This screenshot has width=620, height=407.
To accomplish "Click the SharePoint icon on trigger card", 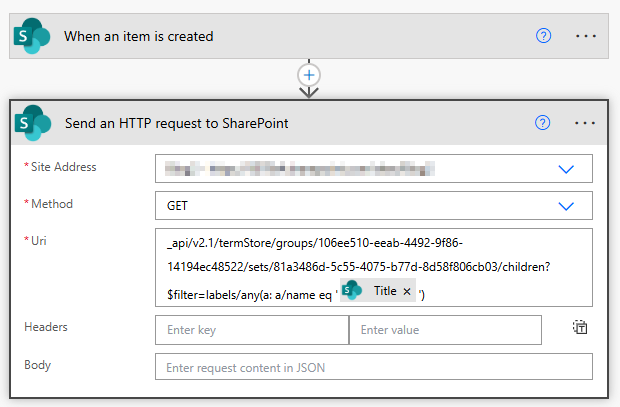I will (32, 36).
